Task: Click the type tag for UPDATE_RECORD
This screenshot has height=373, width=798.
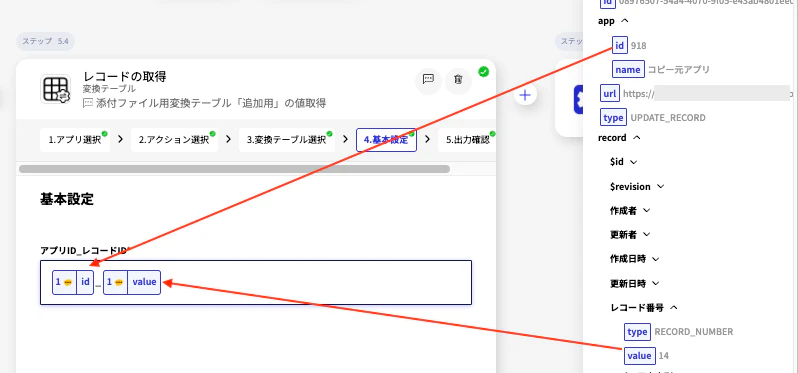Action: point(613,118)
